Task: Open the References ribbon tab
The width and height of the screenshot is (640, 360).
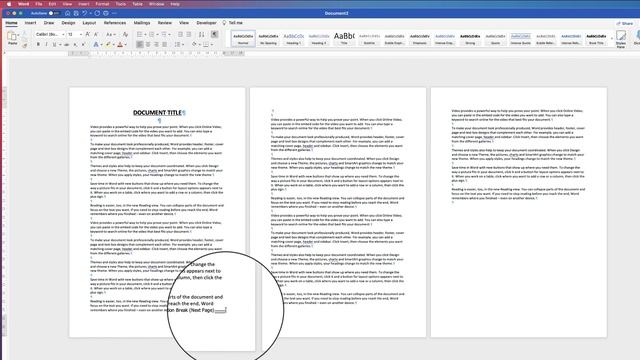Action: 115,23
